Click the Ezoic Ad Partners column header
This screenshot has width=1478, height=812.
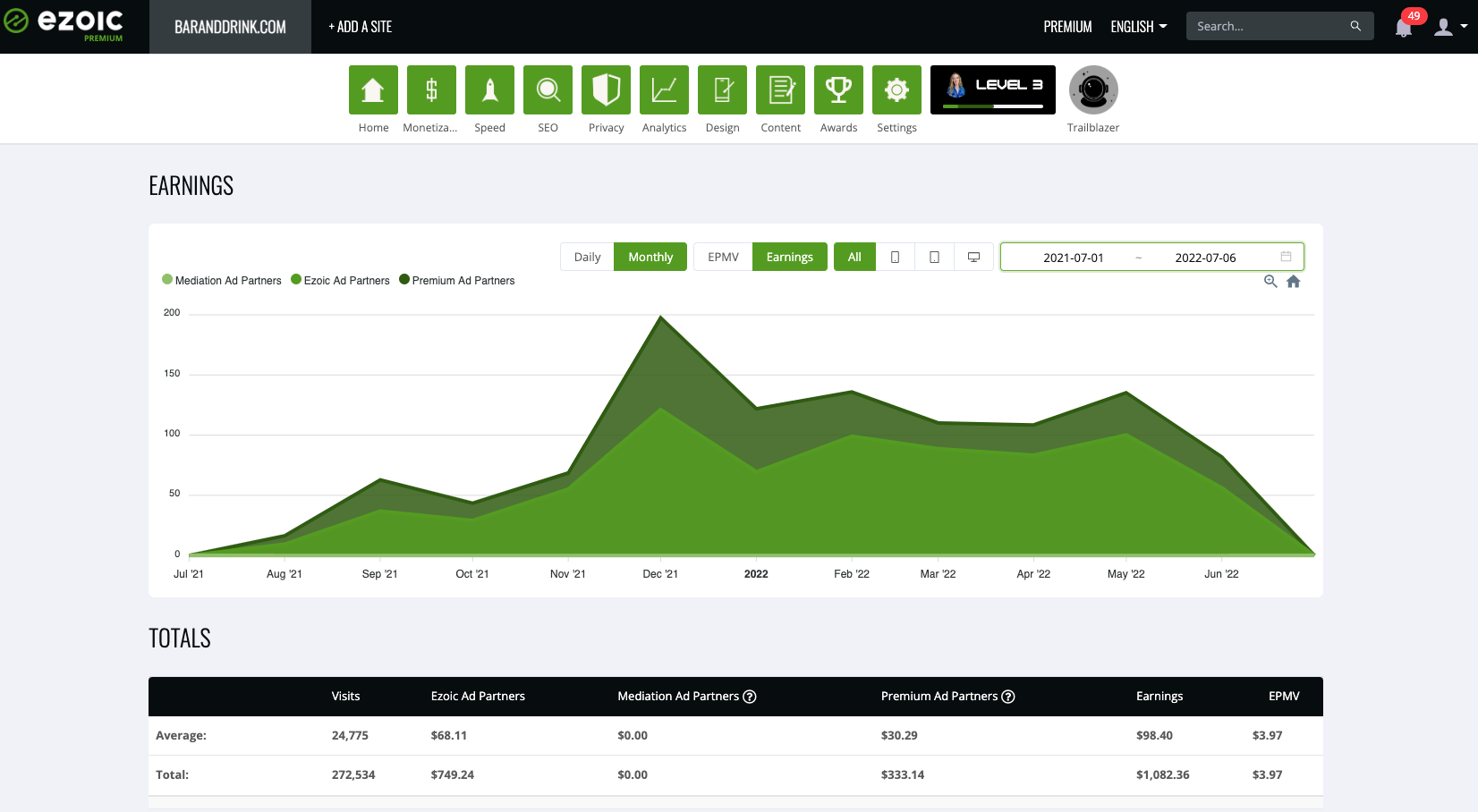tap(478, 697)
